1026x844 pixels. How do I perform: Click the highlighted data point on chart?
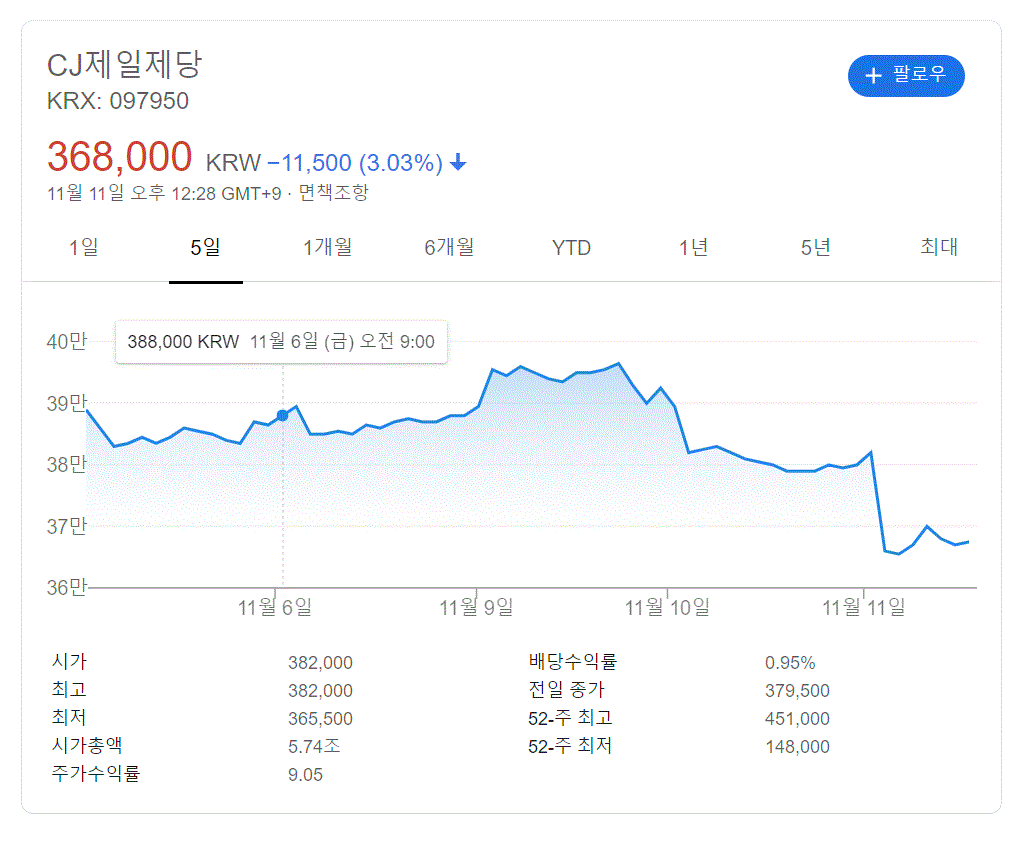point(282,415)
